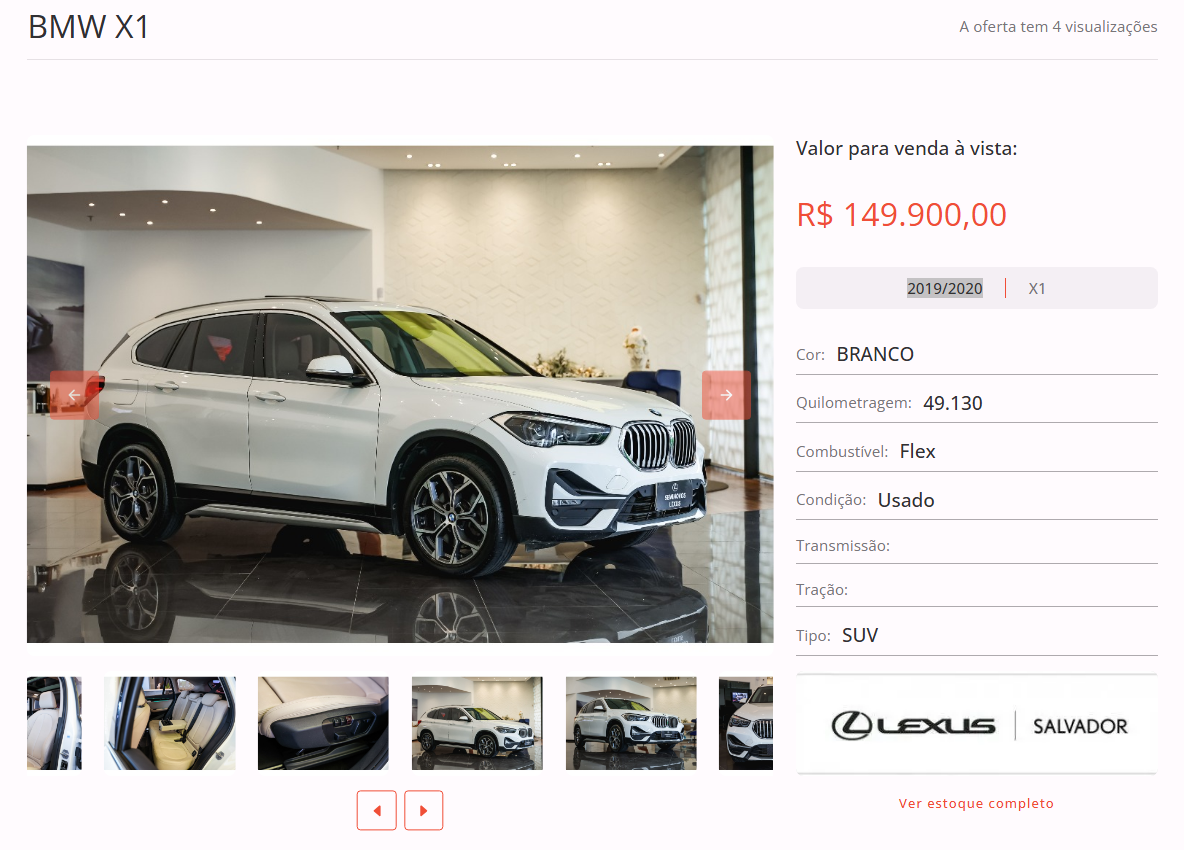Select the partially visible first thumbnail
The width and height of the screenshot is (1184, 850).
coord(54,723)
